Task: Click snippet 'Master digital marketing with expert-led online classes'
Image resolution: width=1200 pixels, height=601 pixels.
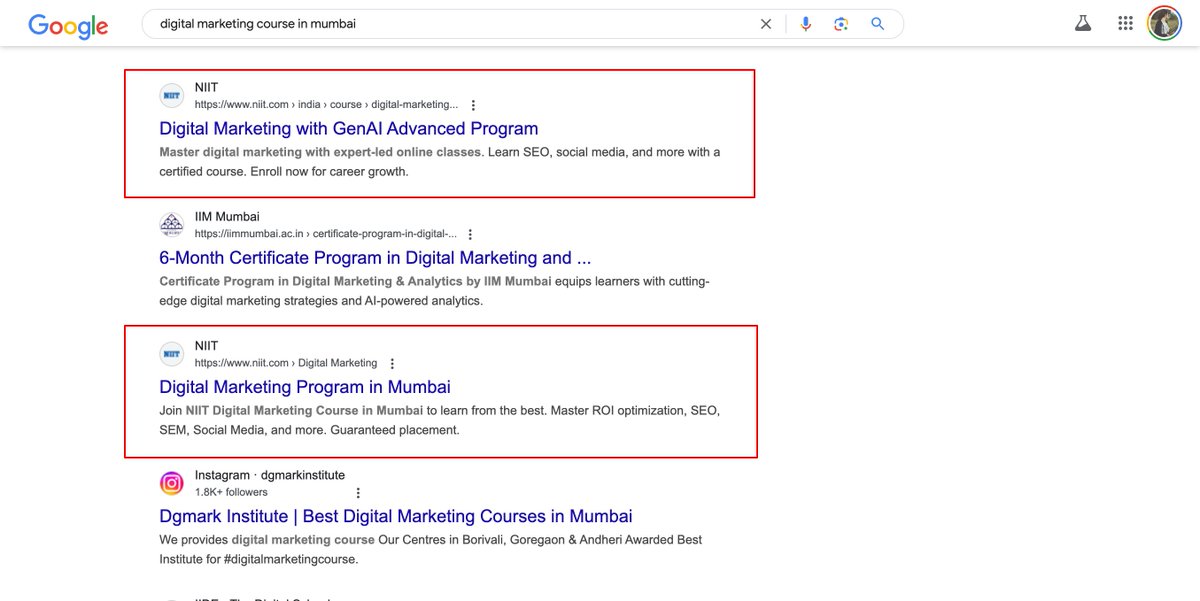Action: [x=320, y=152]
